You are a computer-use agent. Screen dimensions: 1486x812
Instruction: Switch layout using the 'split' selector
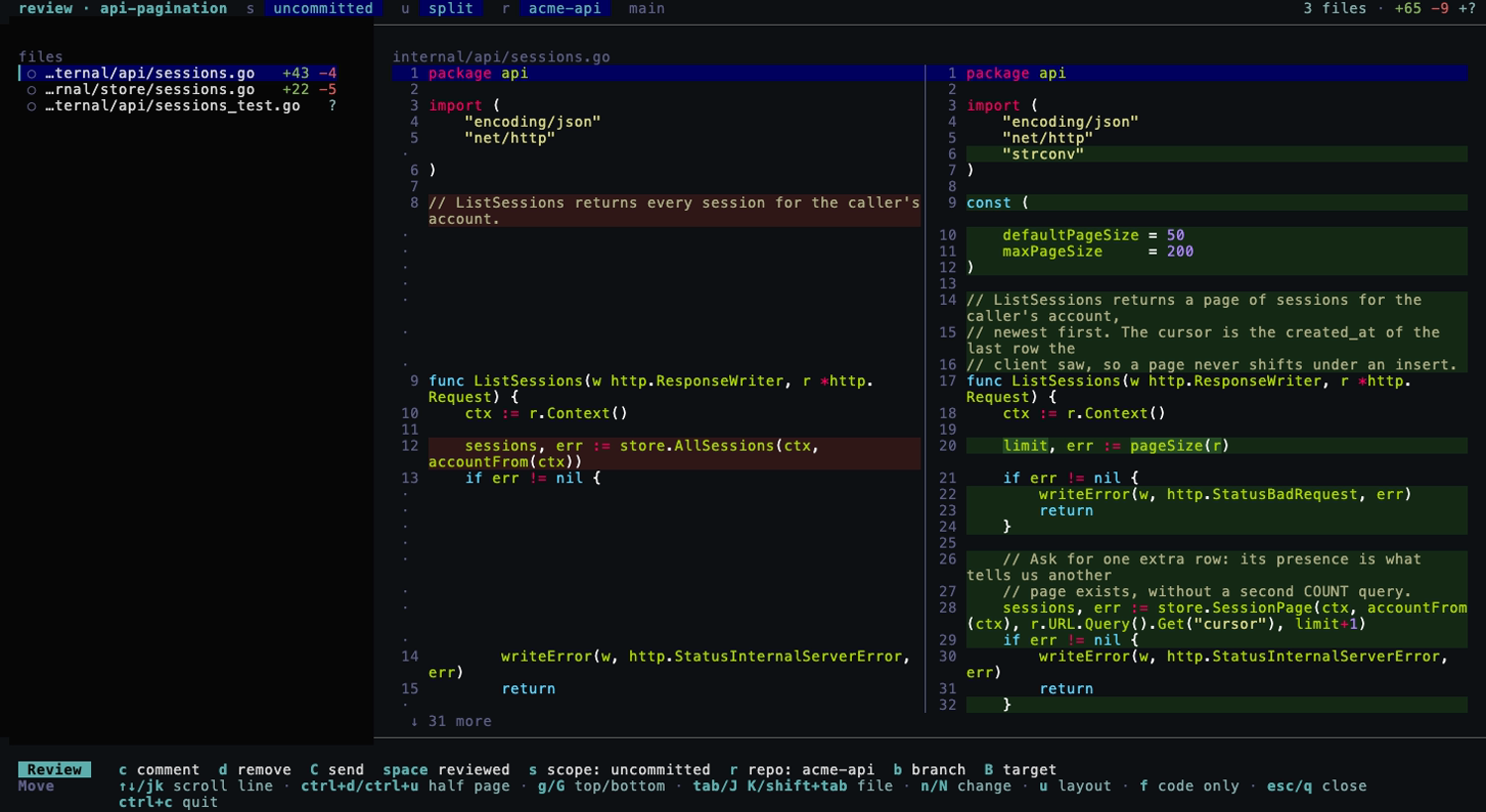pyautogui.click(x=451, y=9)
